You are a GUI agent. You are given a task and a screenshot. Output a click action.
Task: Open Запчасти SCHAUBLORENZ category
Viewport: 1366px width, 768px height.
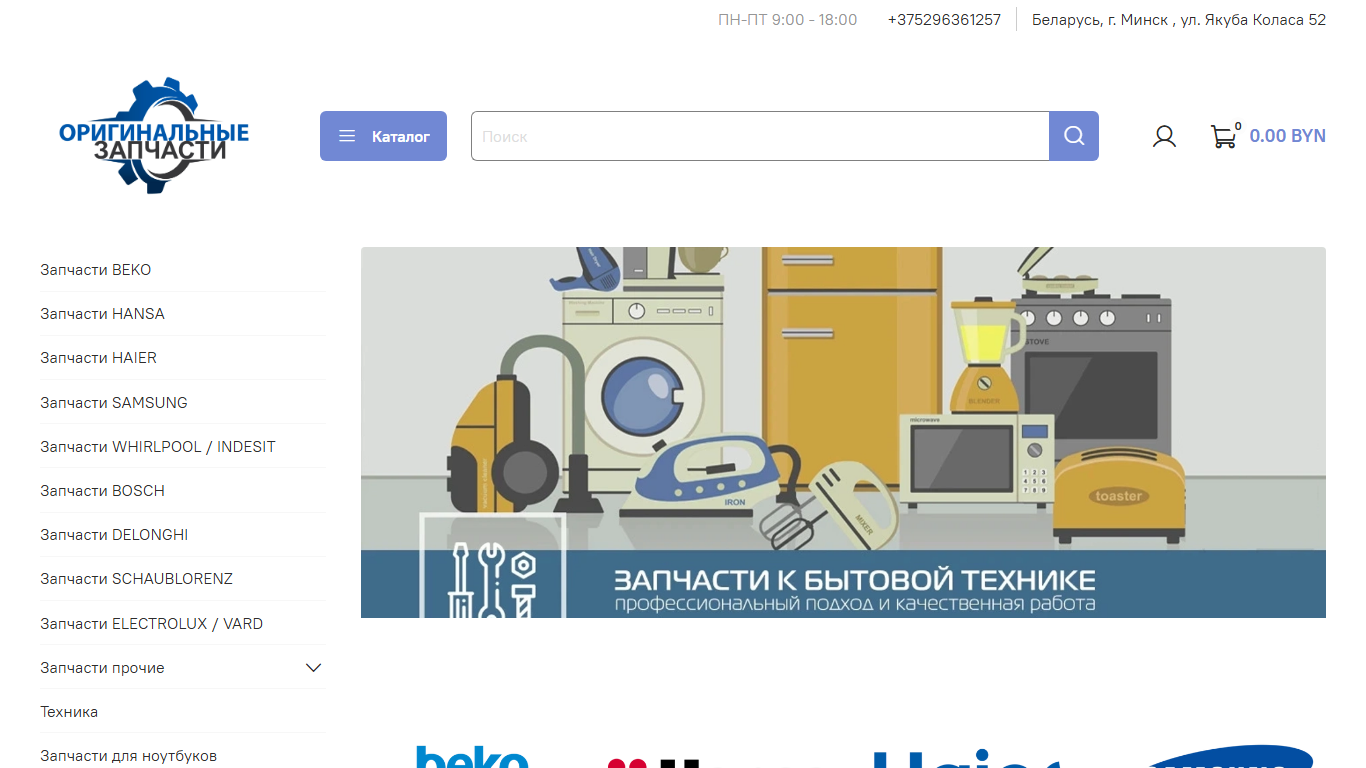tap(136, 579)
